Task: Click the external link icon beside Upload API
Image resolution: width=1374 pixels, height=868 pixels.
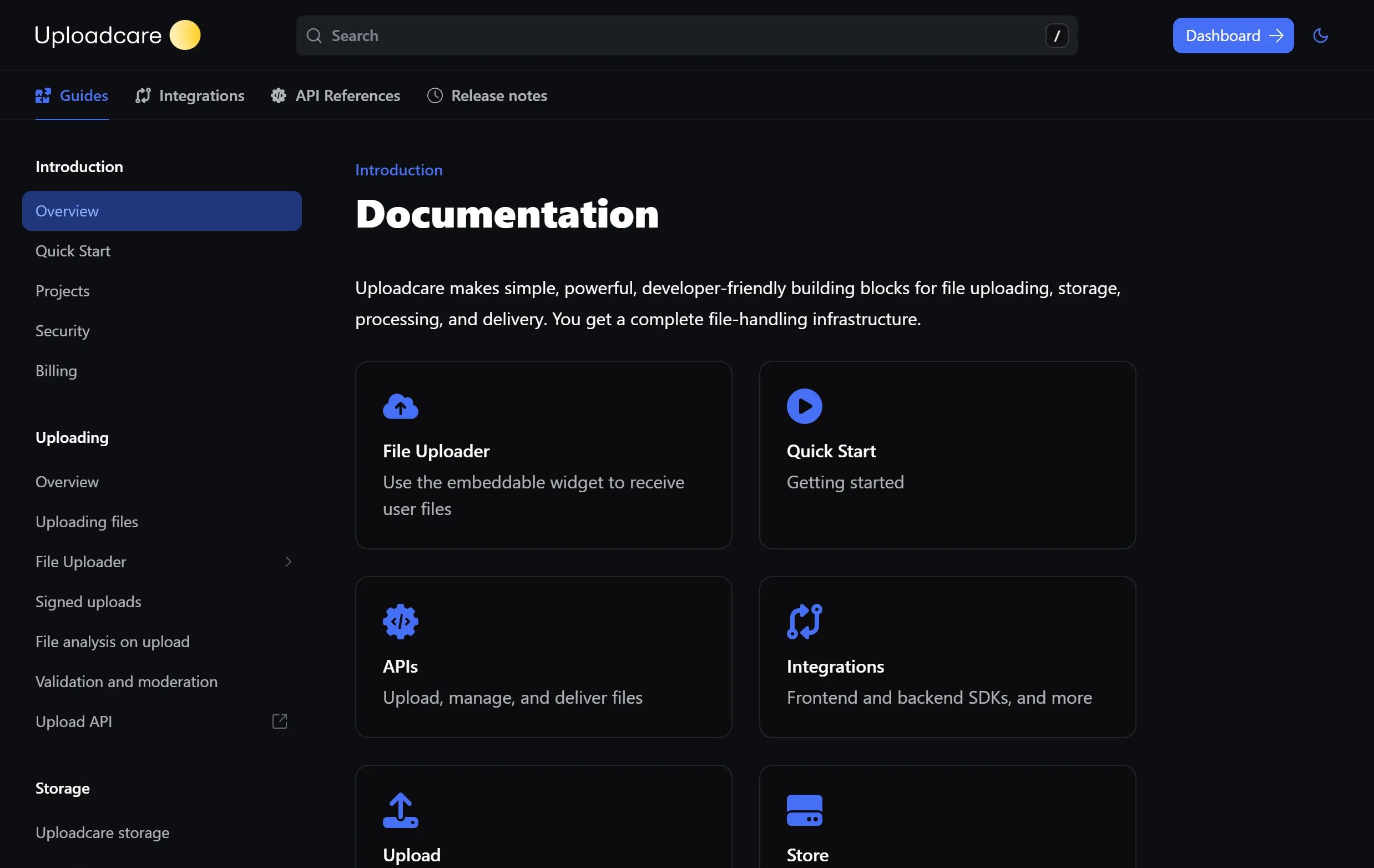Action: 280,721
